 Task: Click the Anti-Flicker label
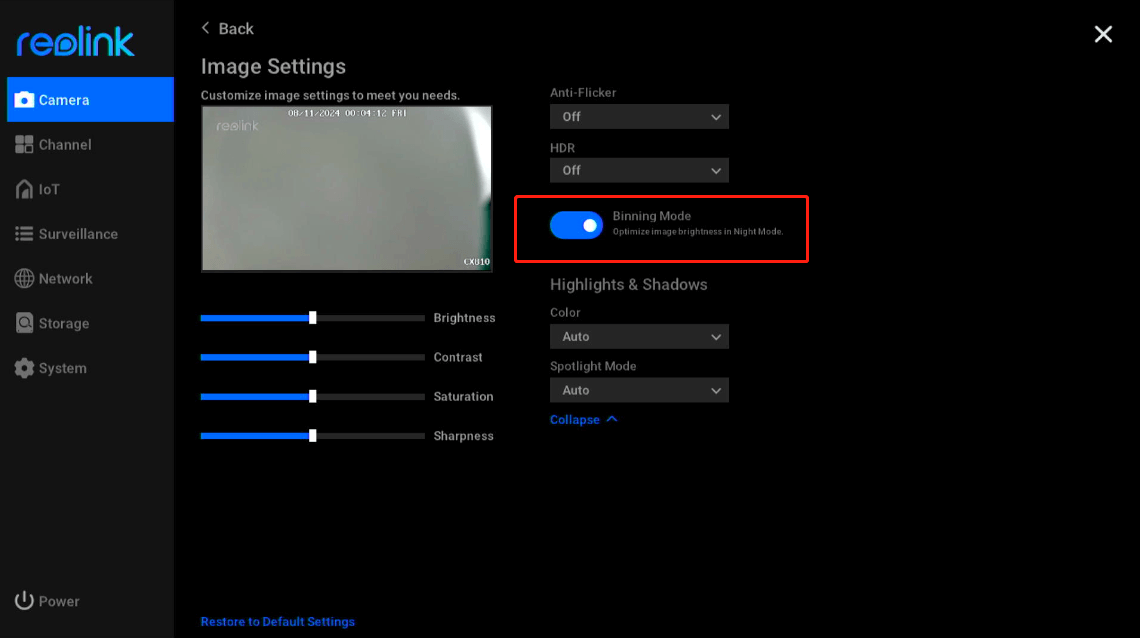583,93
